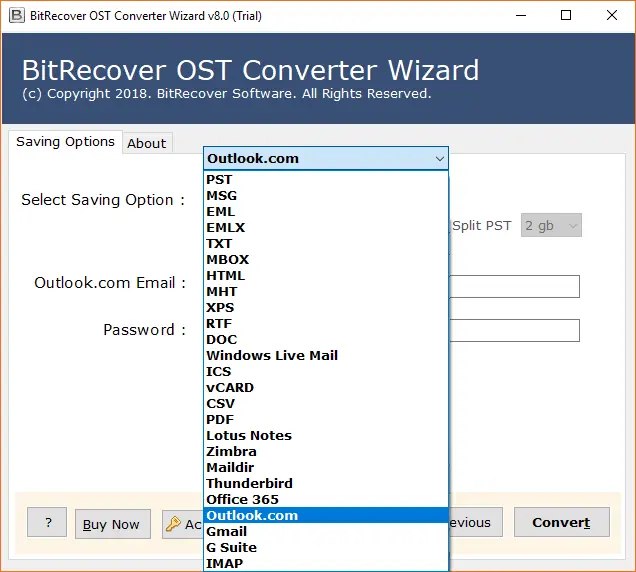Select MHT in the dropdown list
Viewport: 636px width, 572px height.
click(x=326, y=291)
